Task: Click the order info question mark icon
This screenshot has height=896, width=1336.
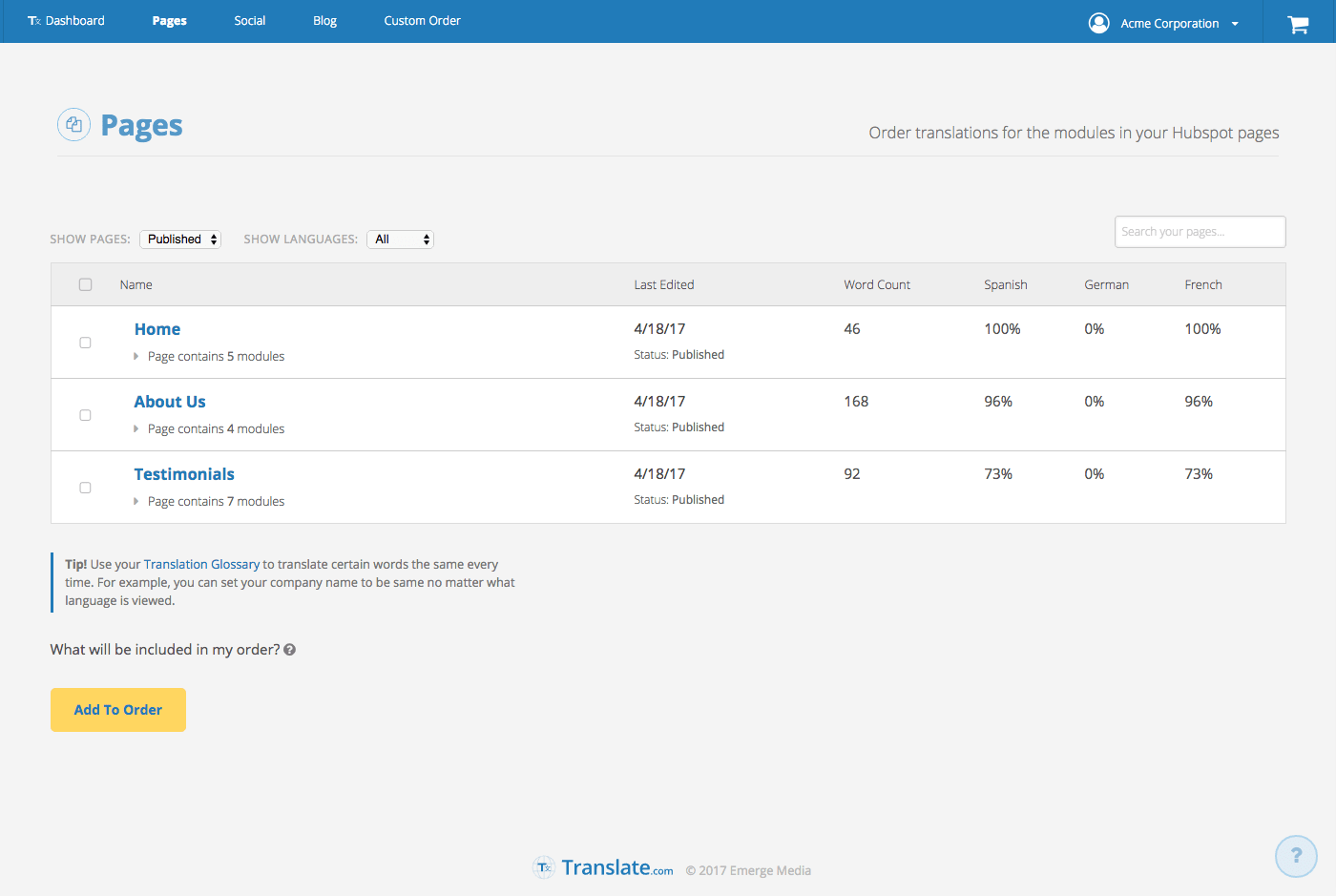Action: coord(290,650)
